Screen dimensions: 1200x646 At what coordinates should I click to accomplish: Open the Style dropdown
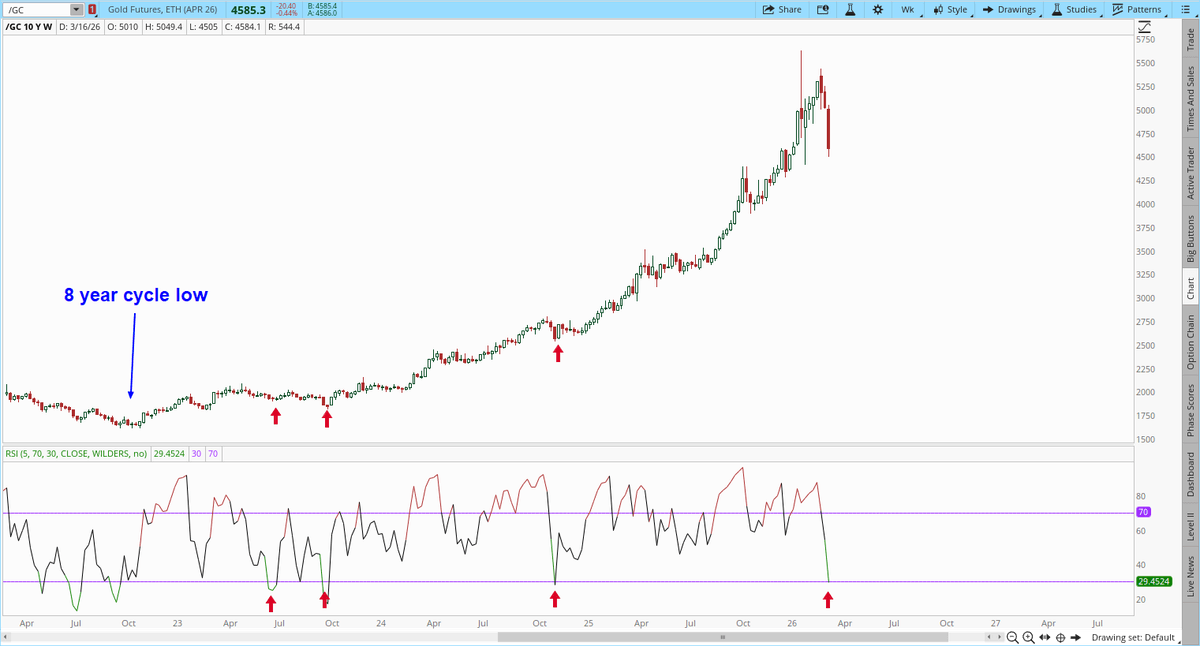(x=951, y=9)
